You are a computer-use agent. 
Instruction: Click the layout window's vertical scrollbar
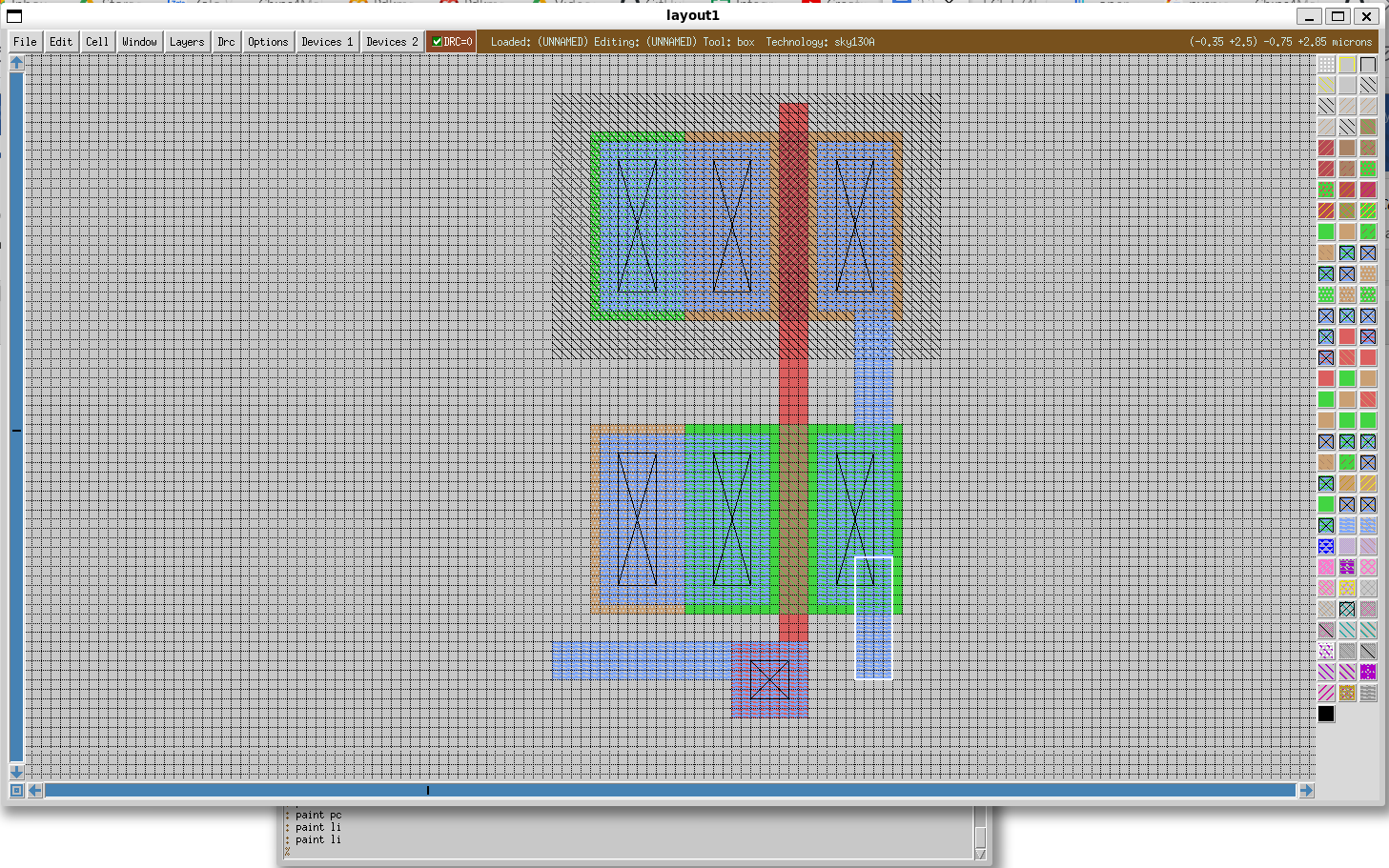point(16,416)
